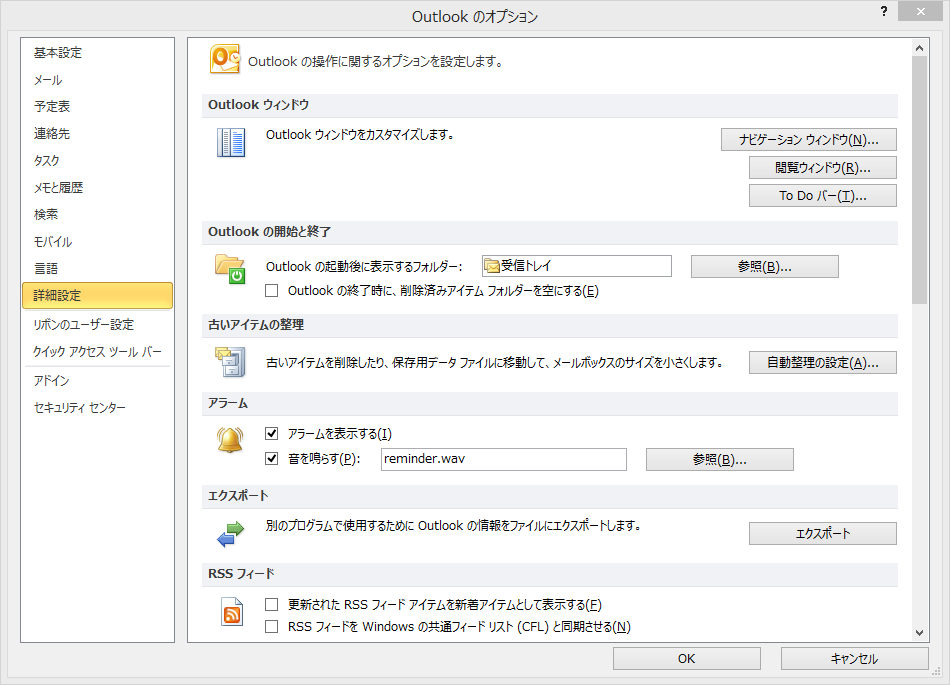Check RSS items shown as new checkbox
950x685 pixels.
point(272,604)
